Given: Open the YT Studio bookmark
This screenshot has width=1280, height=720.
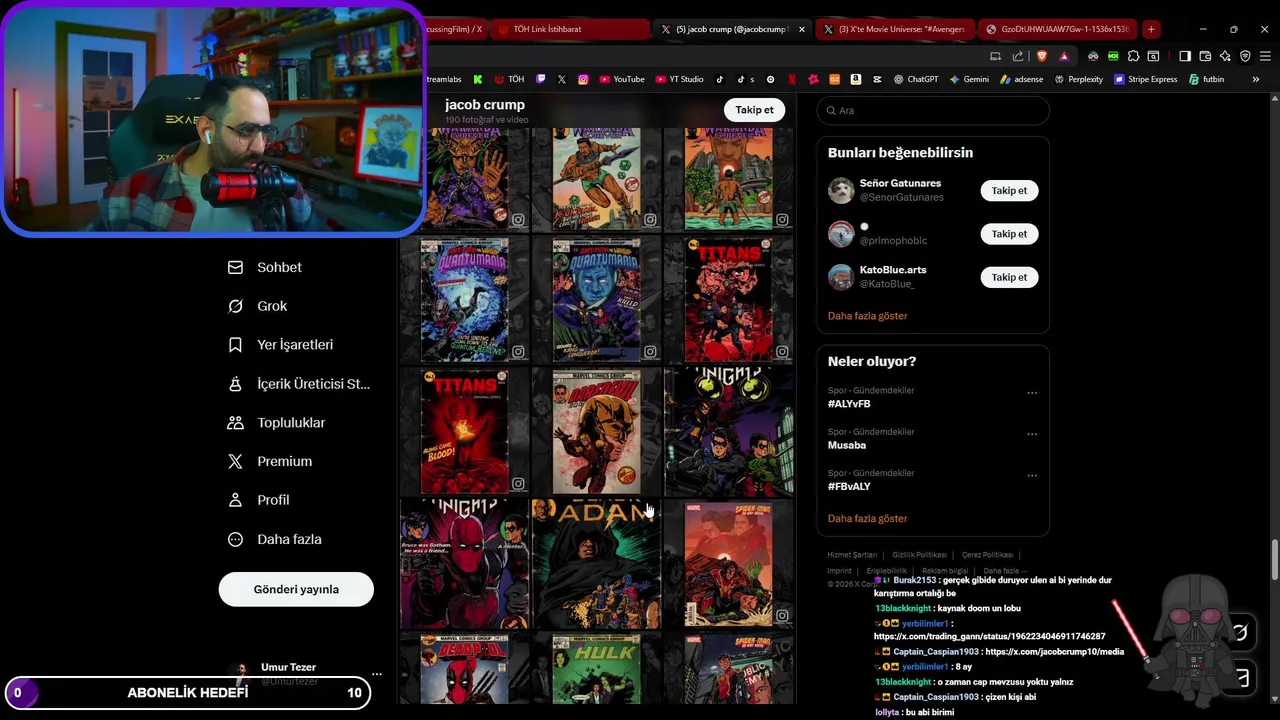Looking at the screenshot, I should coord(680,79).
